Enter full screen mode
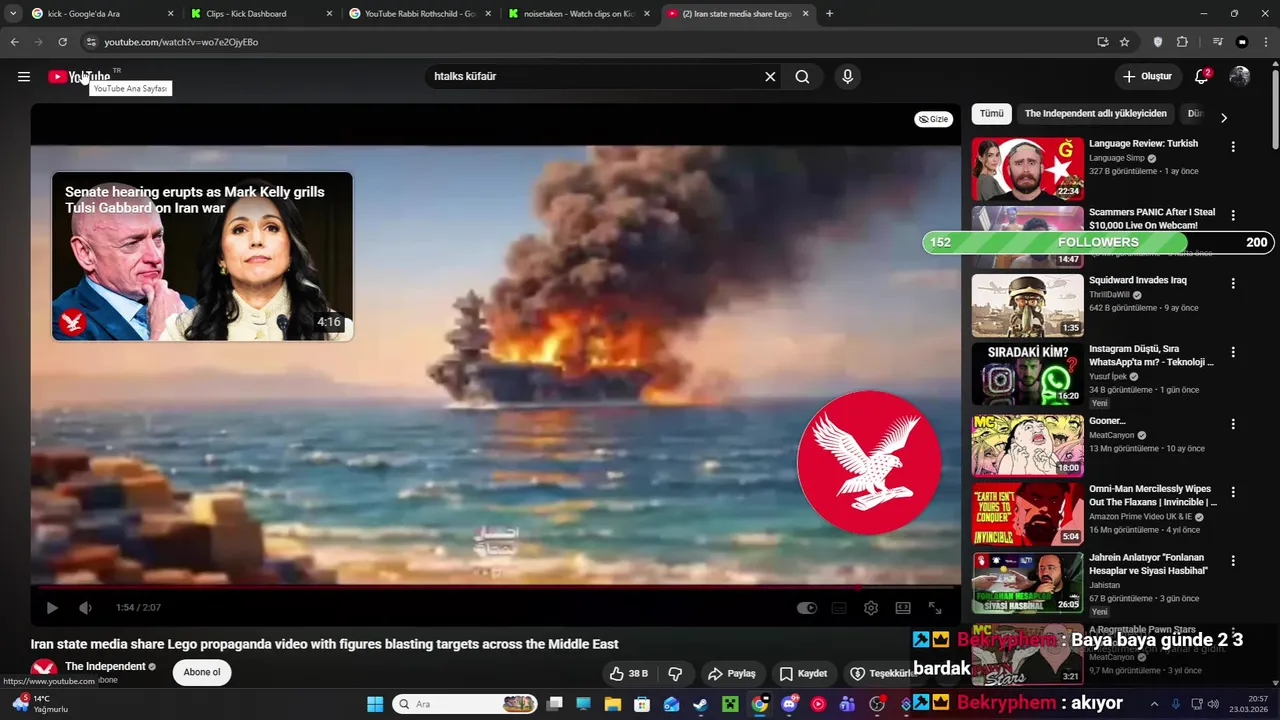 tap(935, 608)
